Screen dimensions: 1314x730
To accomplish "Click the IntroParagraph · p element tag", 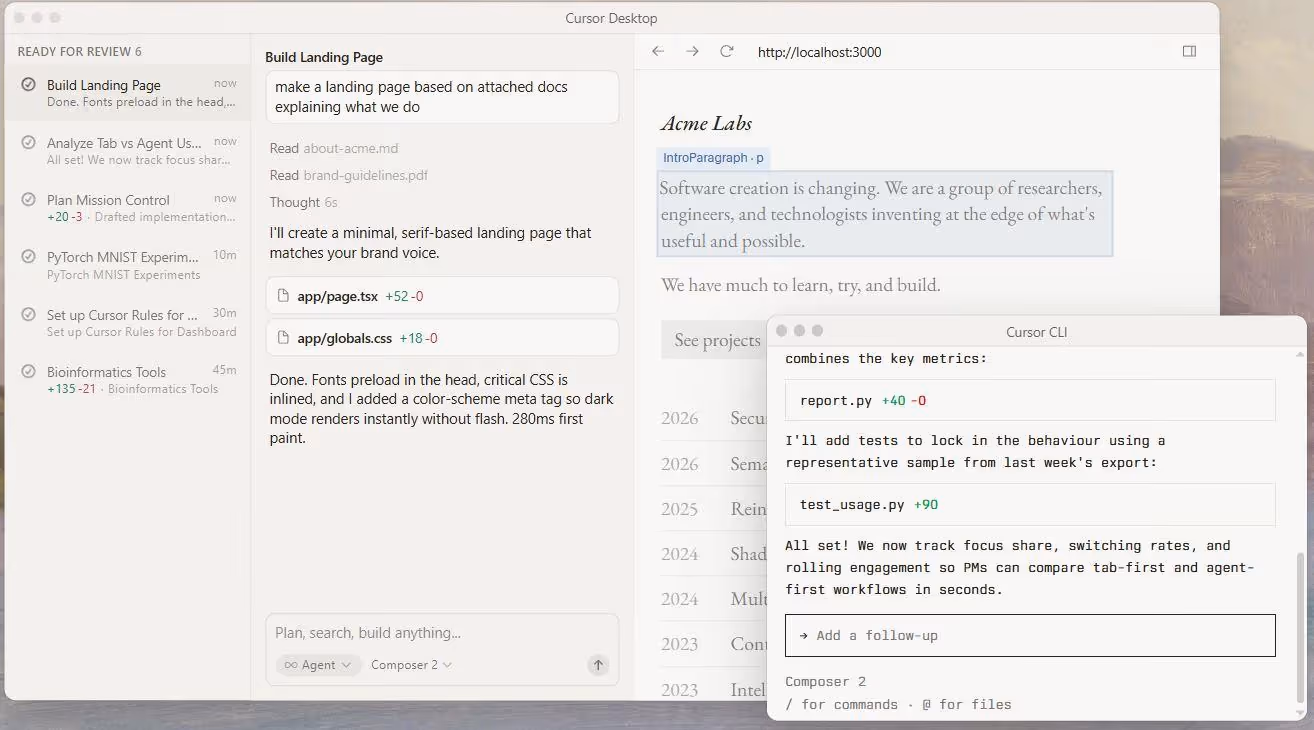I will click(714, 158).
